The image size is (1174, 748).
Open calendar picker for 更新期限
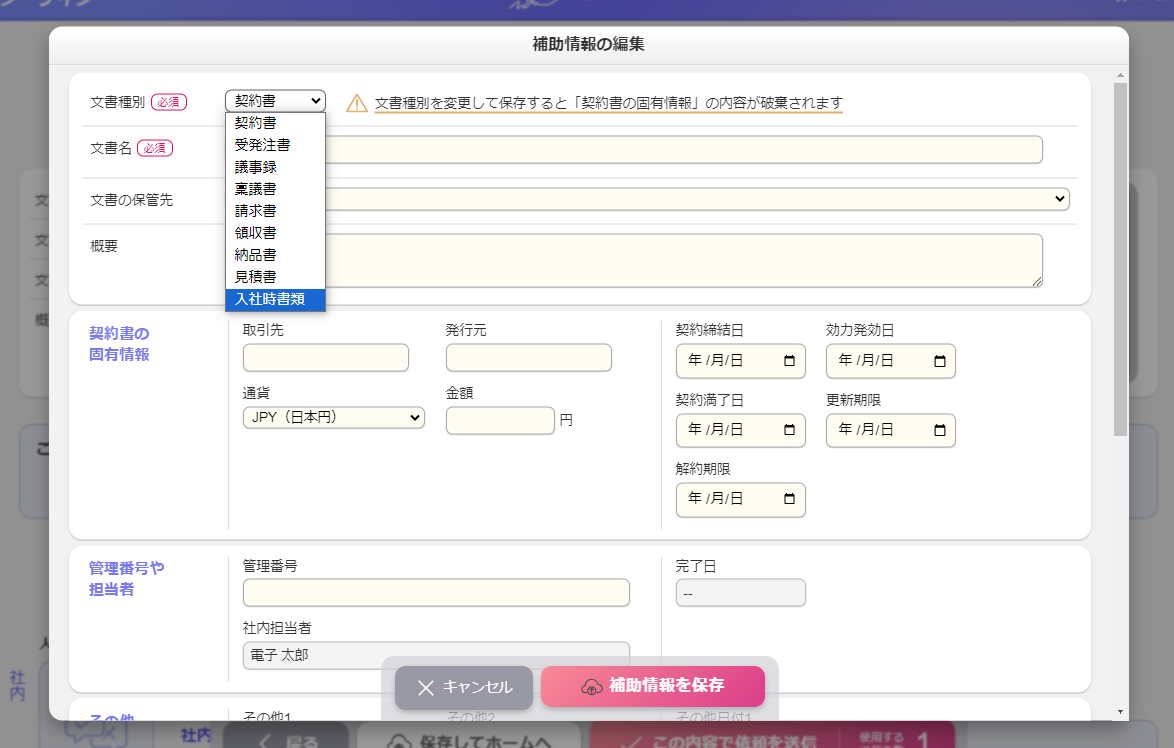click(940, 430)
